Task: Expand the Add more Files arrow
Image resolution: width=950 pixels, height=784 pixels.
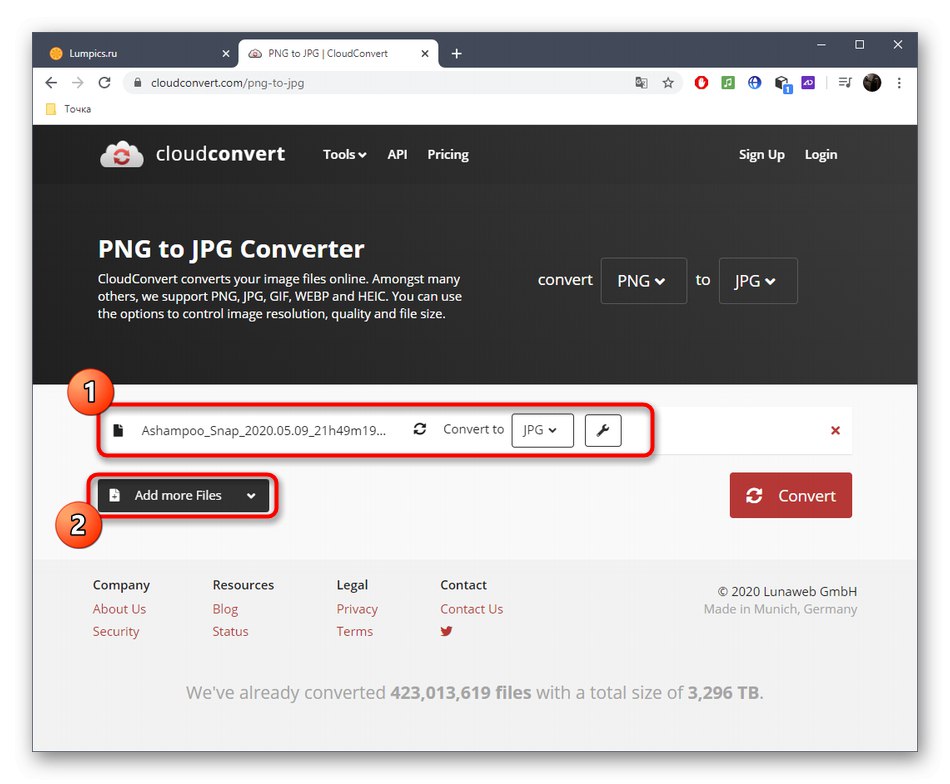Action: pyautogui.click(x=251, y=496)
